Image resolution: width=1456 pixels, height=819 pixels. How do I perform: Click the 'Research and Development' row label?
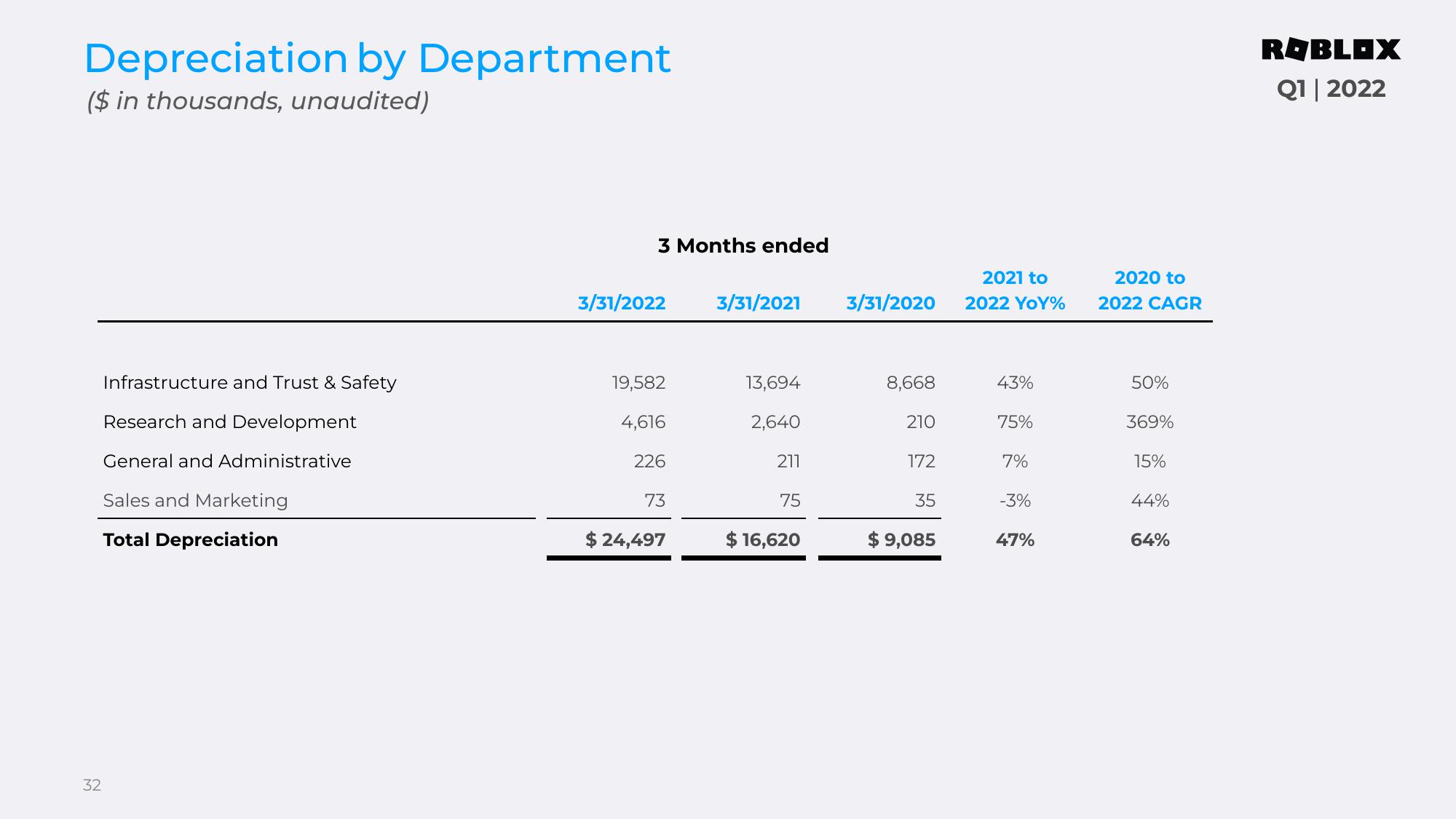pyautogui.click(x=230, y=422)
